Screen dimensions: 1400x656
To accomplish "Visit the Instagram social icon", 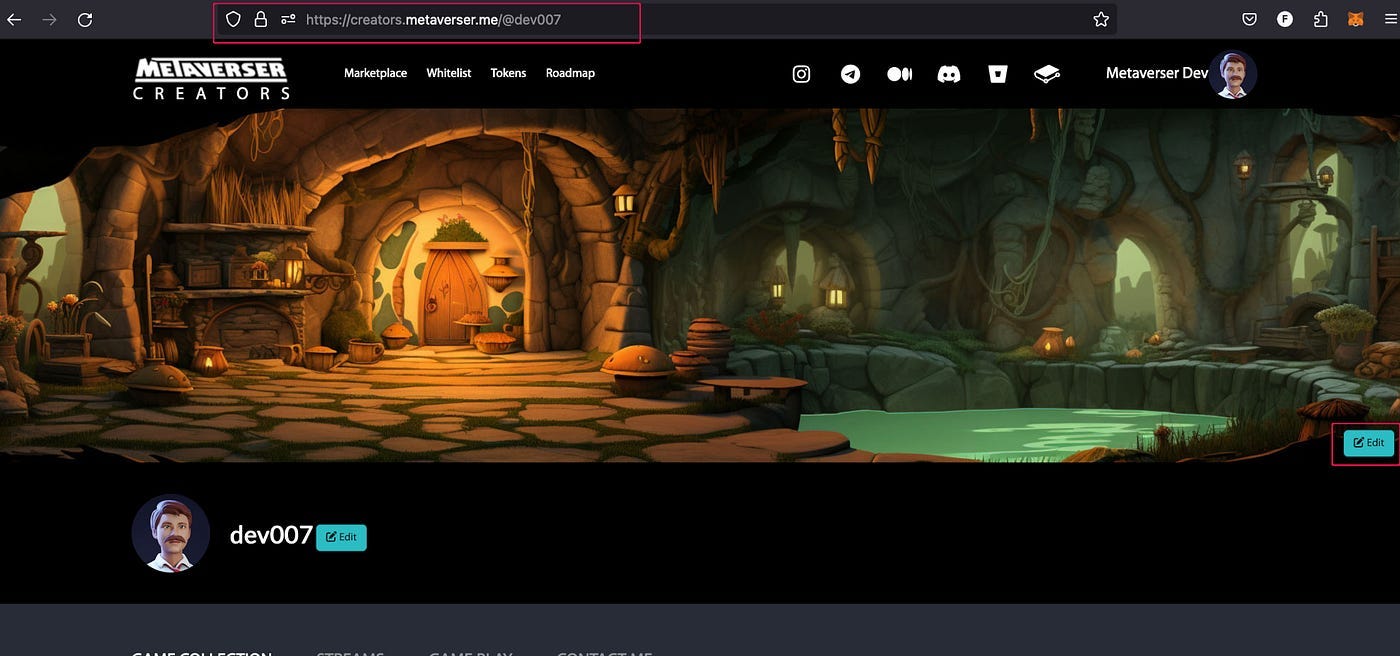I will (x=801, y=74).
